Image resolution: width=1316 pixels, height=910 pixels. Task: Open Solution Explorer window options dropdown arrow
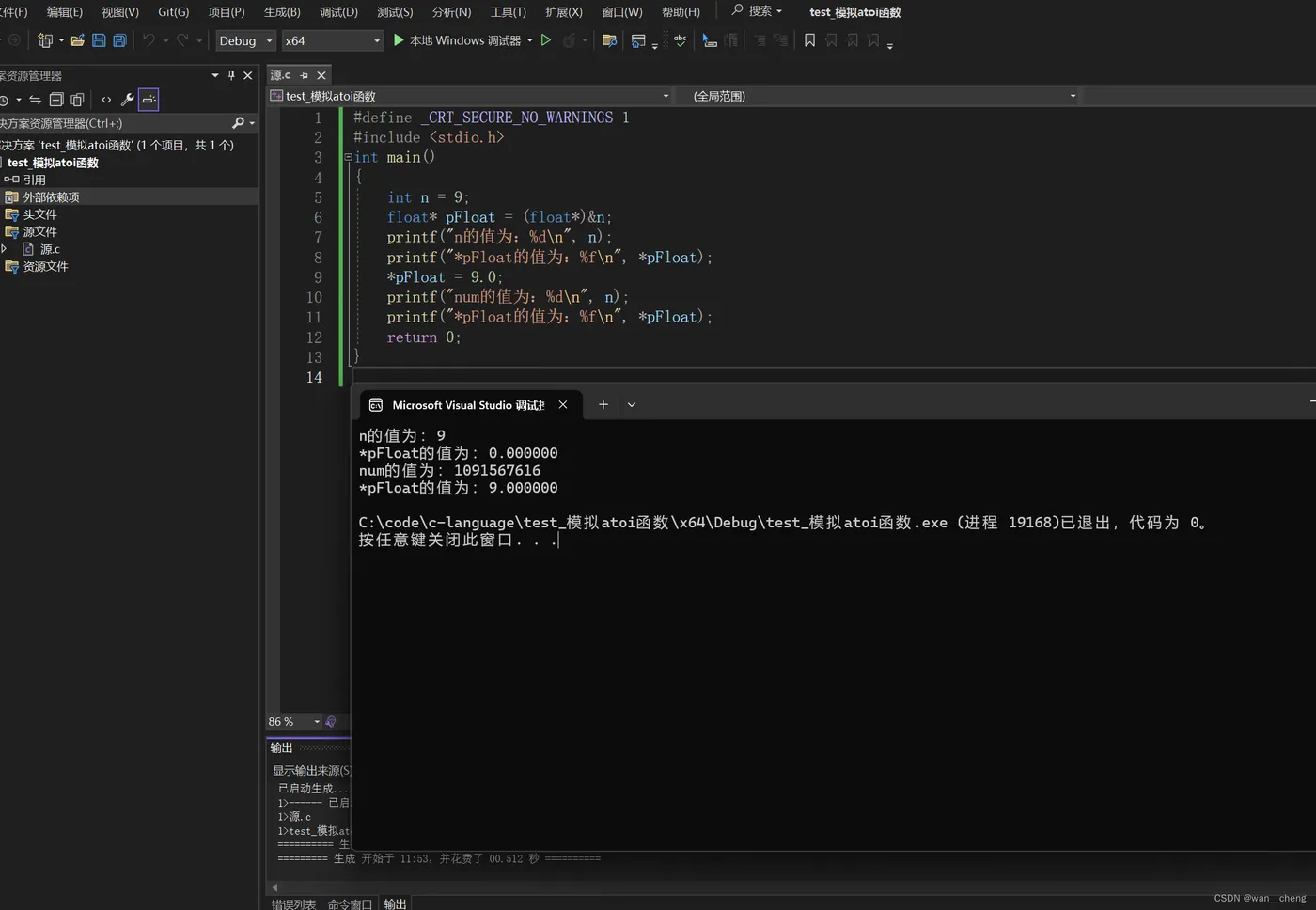coord(215,75)
